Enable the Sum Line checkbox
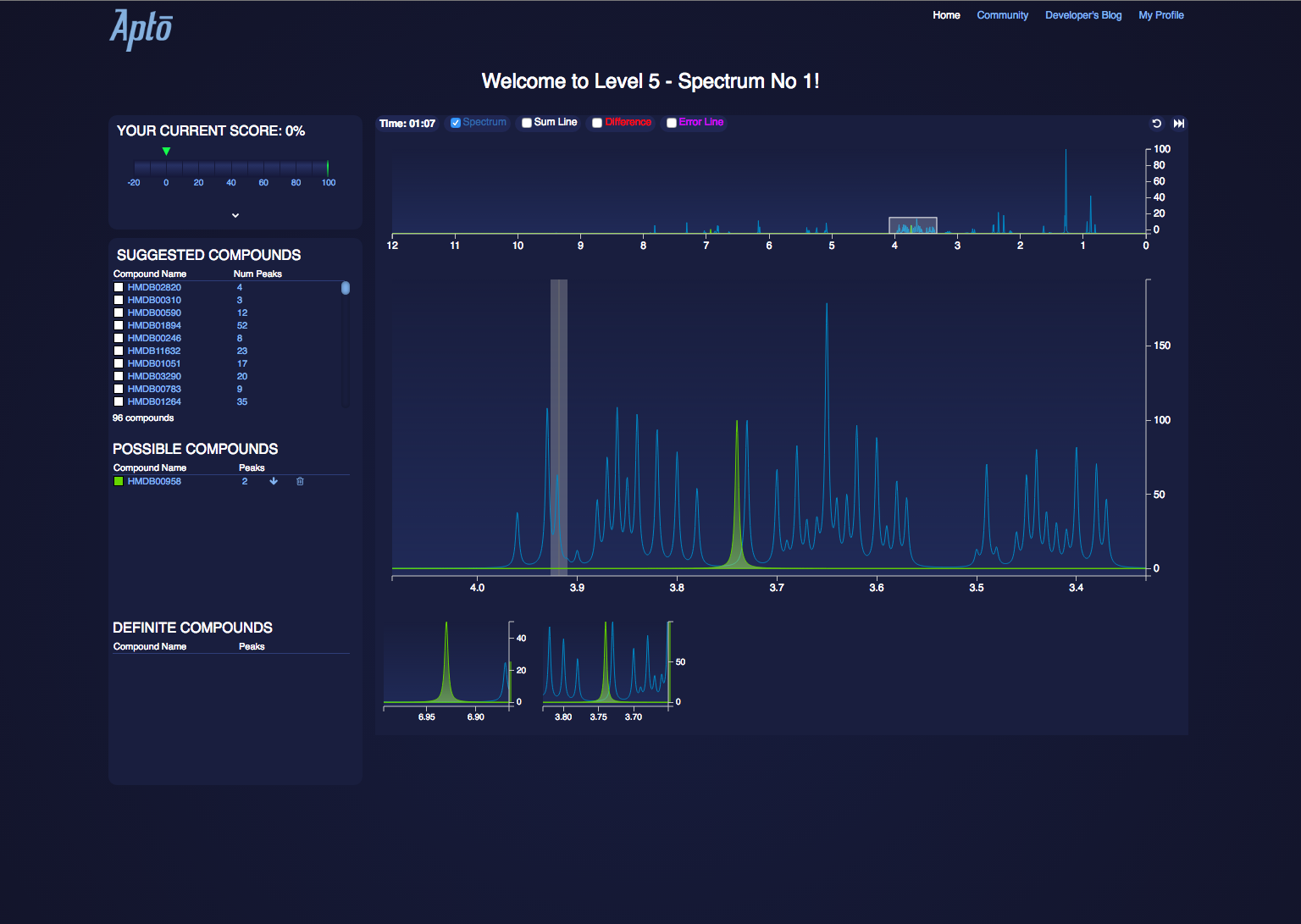This screenshot has height=924, width=1301. tap(527, 123)
